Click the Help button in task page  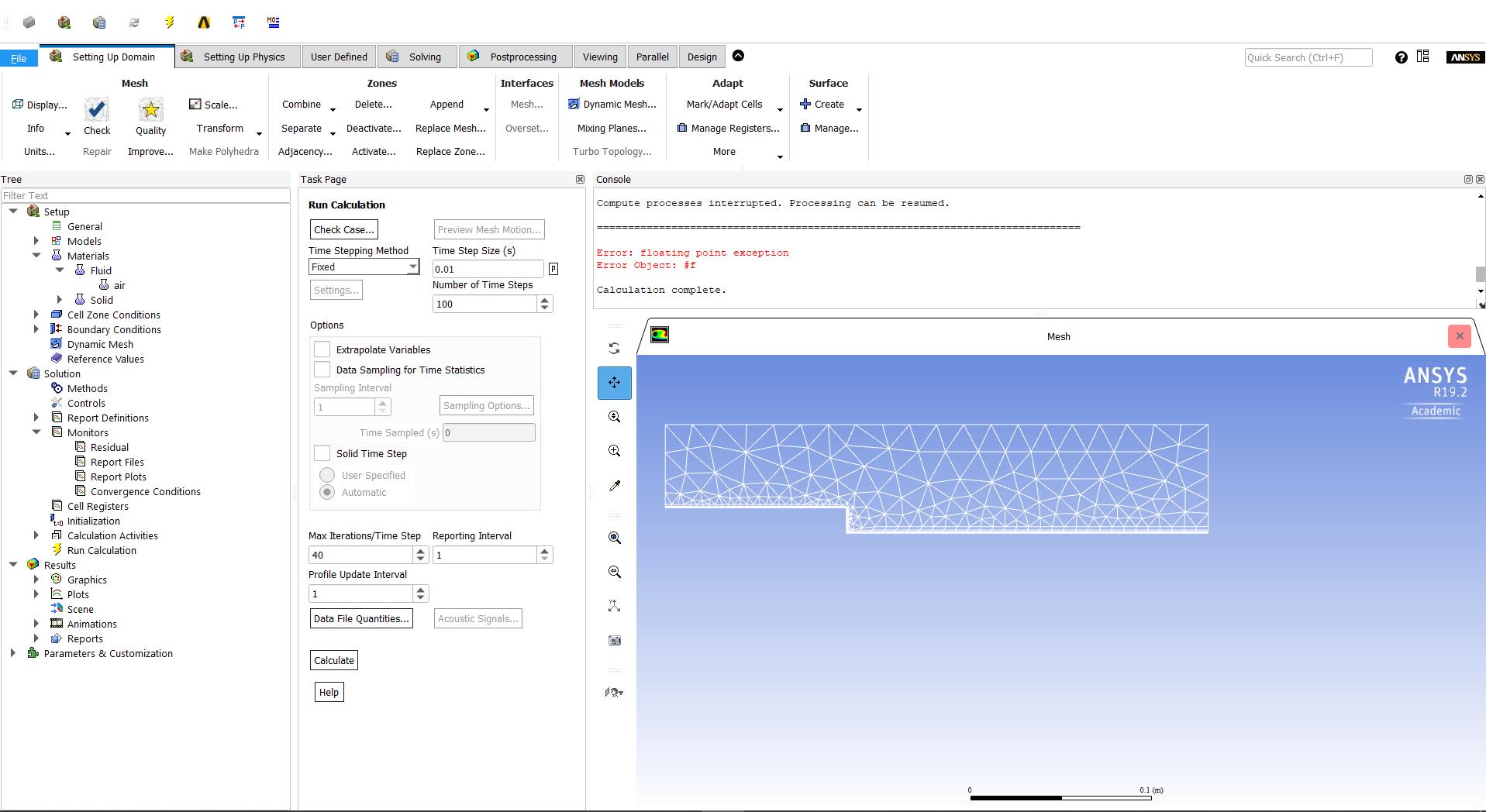click(x=329, y=692)
